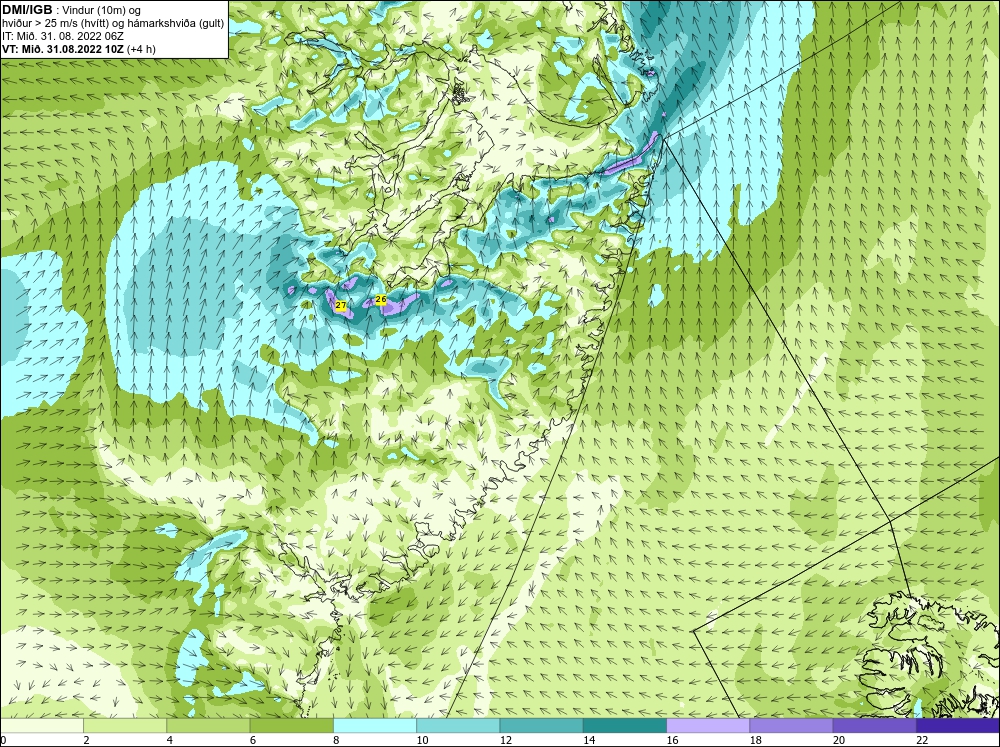Screen dimensions: 1000x747
Task: Click the DMI/IGB title text
Action: click(27, 10)
